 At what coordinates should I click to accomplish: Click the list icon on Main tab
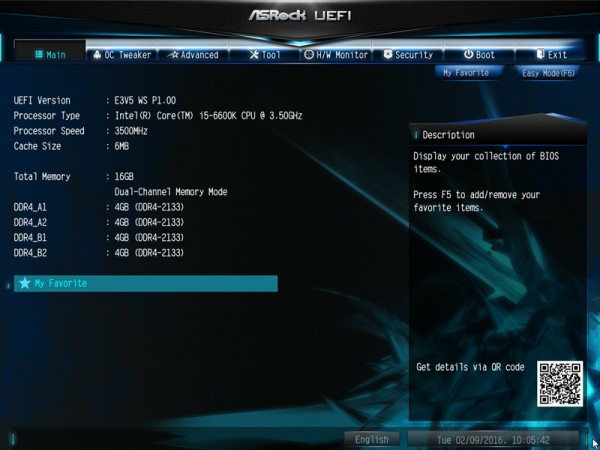click(39, 55)
